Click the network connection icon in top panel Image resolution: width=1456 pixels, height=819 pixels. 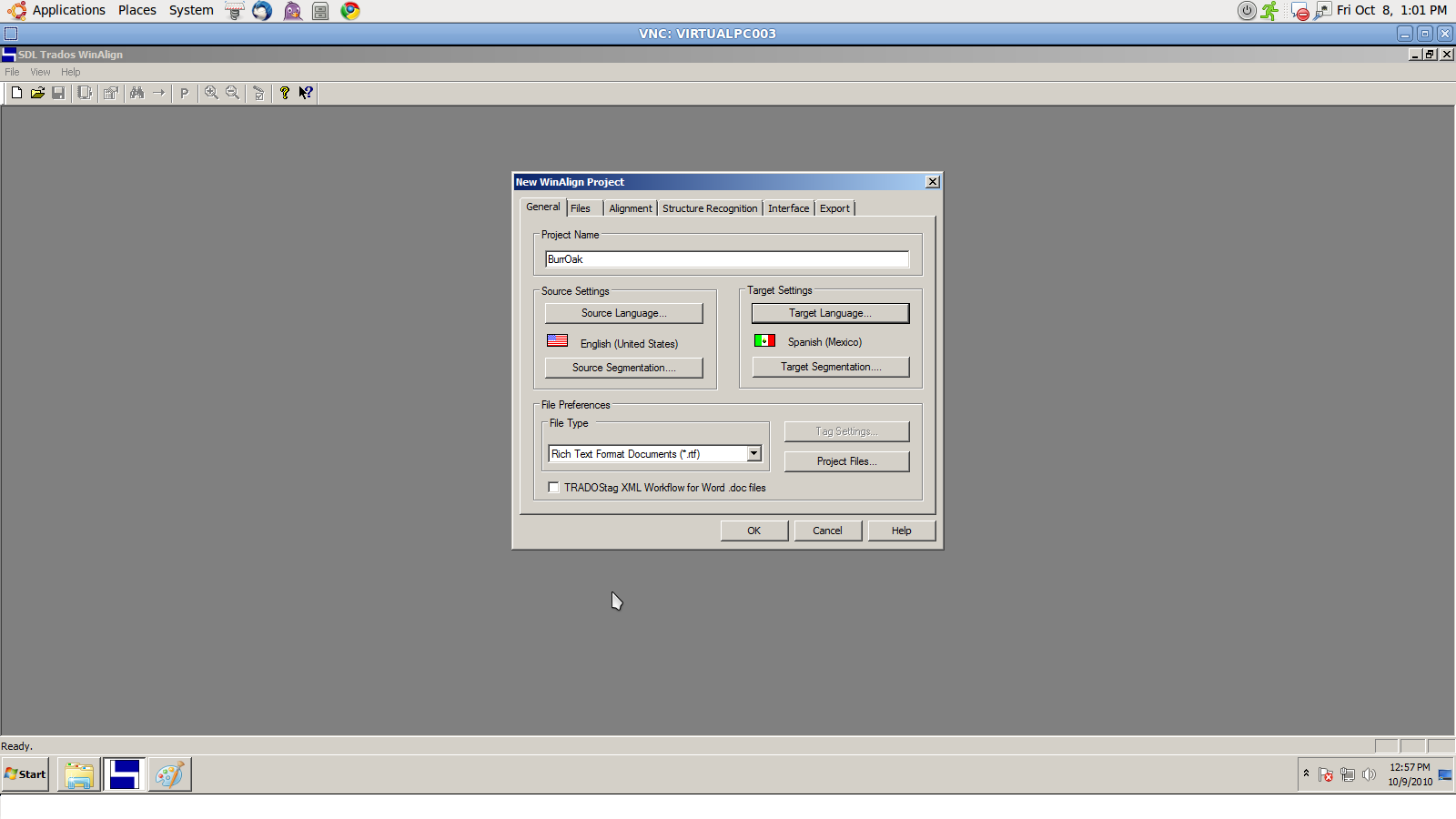coord(1322,11)
